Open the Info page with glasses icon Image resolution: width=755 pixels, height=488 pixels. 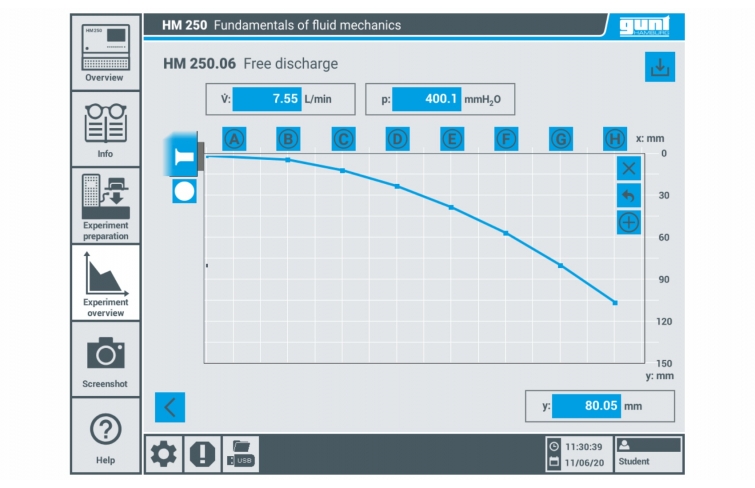click(105, 129)
